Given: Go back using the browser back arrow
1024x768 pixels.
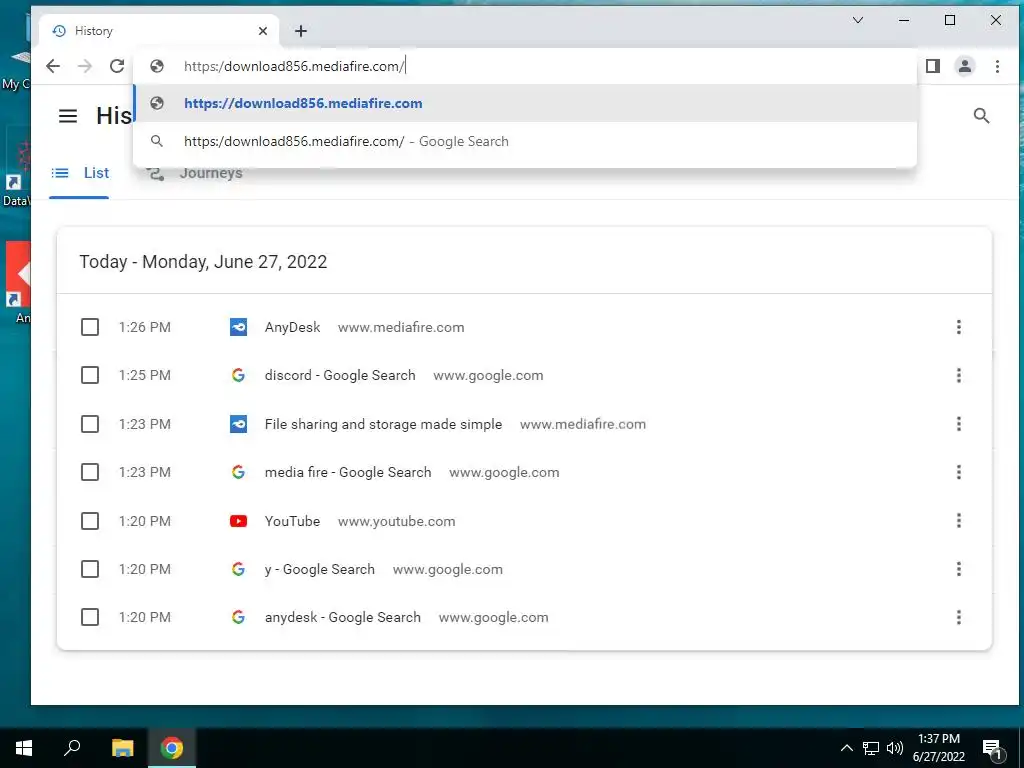Looking at the screenshot, I should pos(53,66).
